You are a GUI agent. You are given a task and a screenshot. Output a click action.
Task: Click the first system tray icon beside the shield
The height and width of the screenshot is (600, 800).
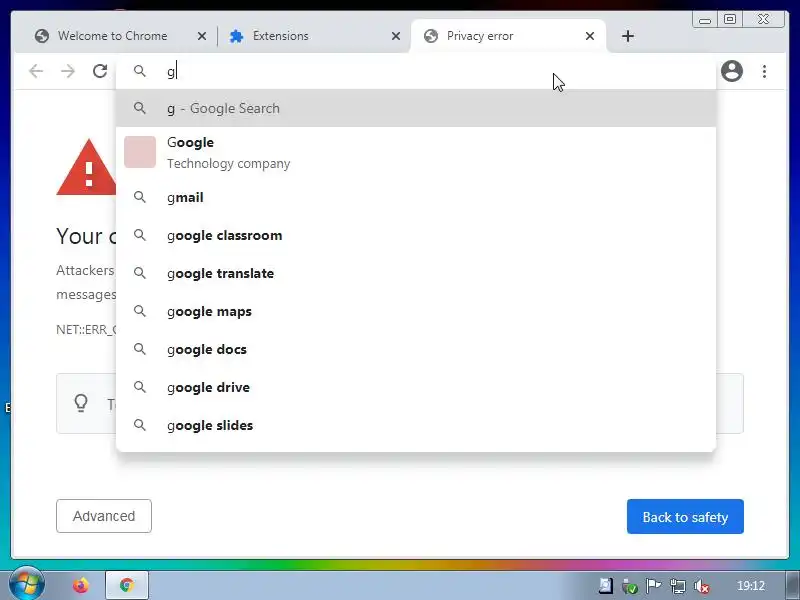point(606,586)
